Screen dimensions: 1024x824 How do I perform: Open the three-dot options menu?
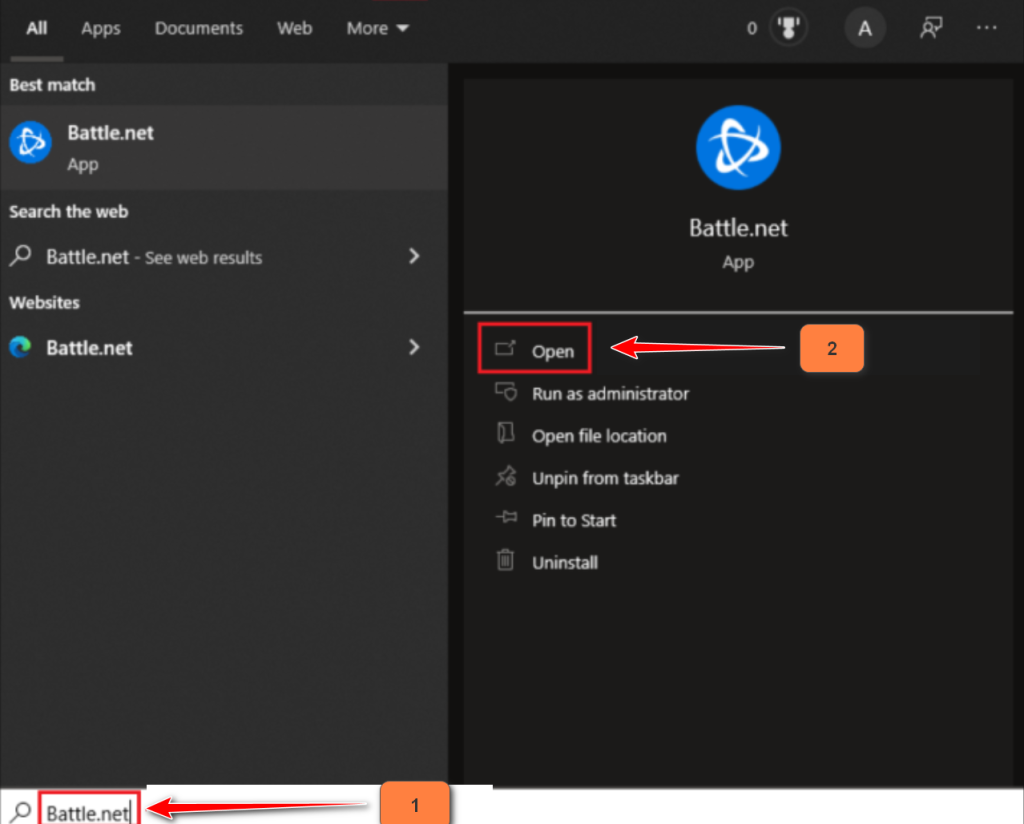point(986,27)
